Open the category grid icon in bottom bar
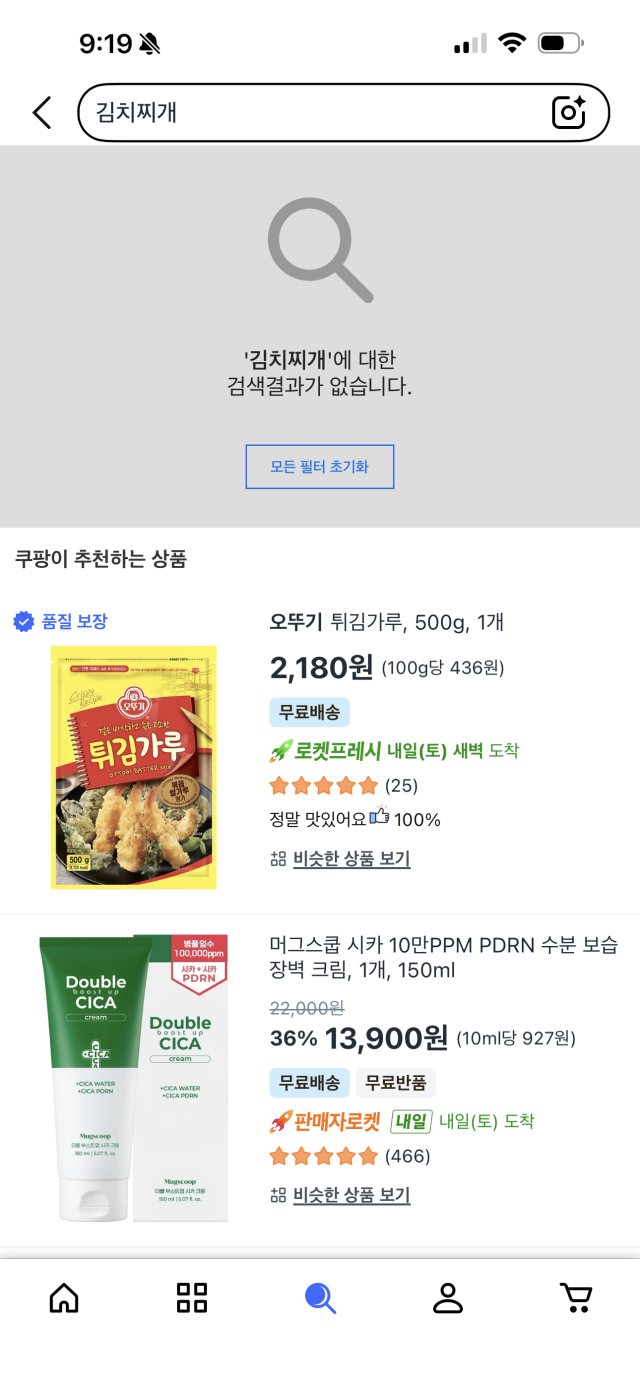This screenshot has width=640, height=1387. 192,1297
